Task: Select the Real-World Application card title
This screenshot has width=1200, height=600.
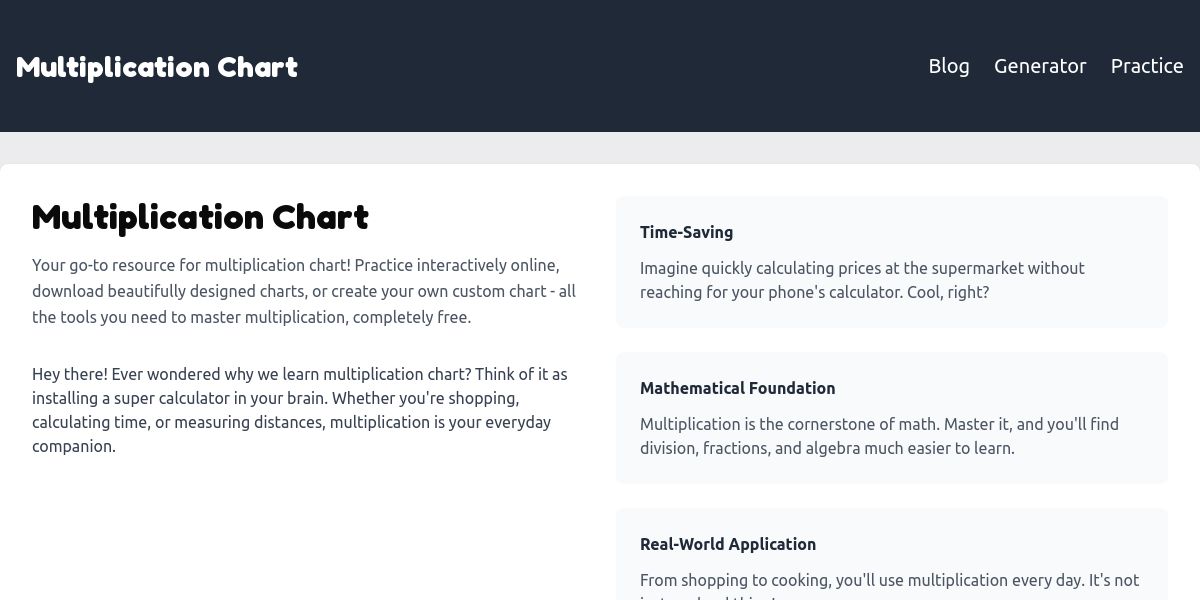Action: click(727, 544)
